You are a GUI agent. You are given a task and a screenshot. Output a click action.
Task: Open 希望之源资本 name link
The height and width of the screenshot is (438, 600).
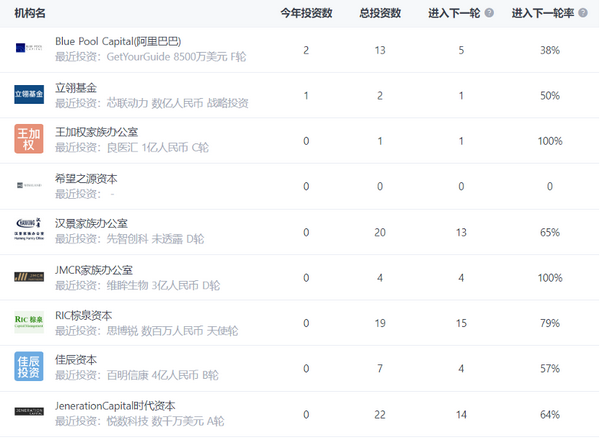tap(86, 179)
